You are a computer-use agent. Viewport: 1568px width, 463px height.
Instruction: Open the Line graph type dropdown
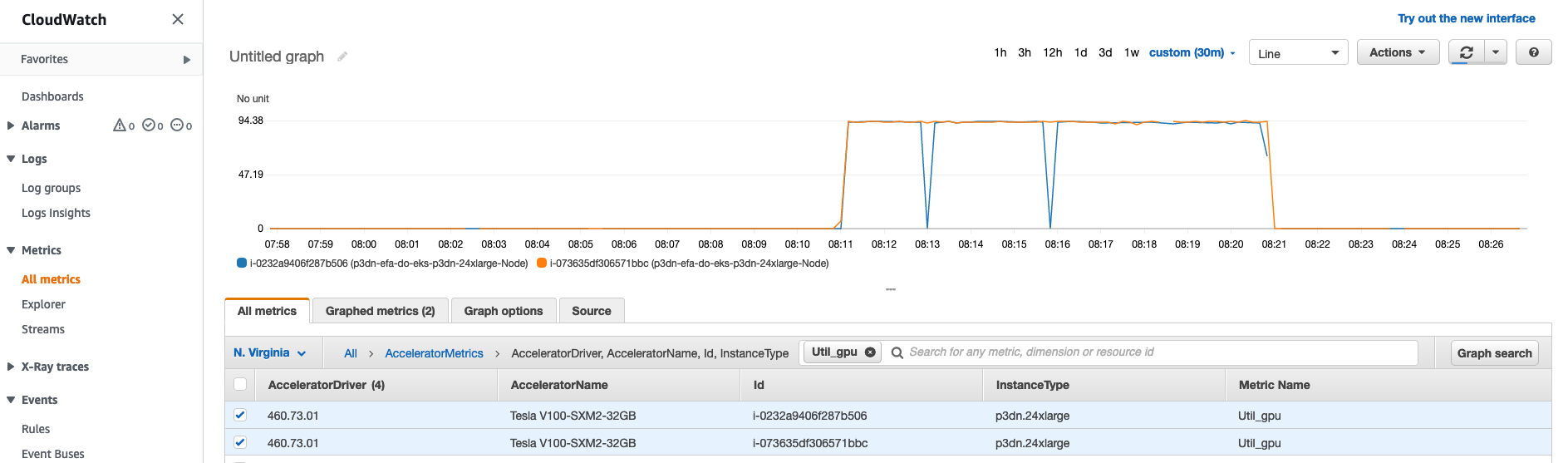1298,52
